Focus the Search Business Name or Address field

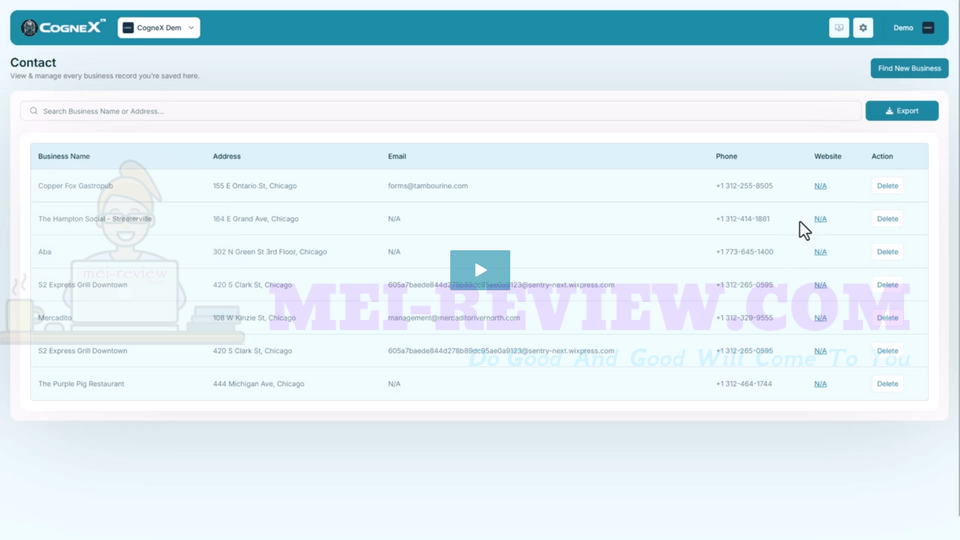[441, 111]
